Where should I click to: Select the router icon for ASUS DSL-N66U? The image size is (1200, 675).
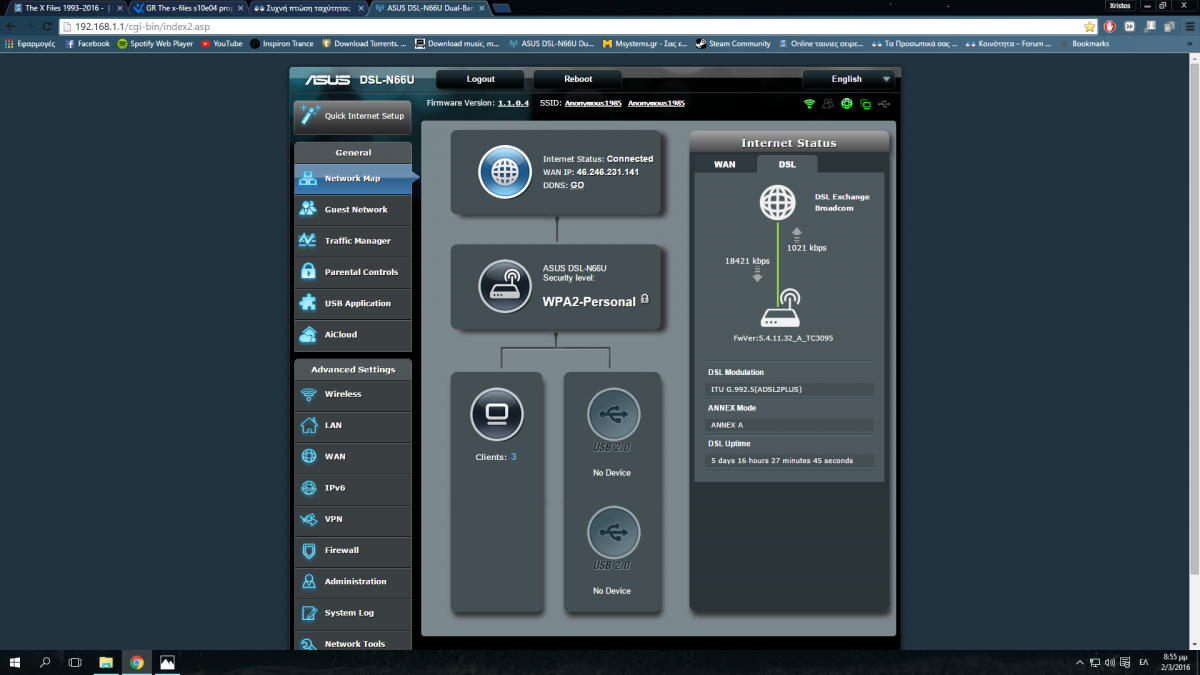[504, 287]
